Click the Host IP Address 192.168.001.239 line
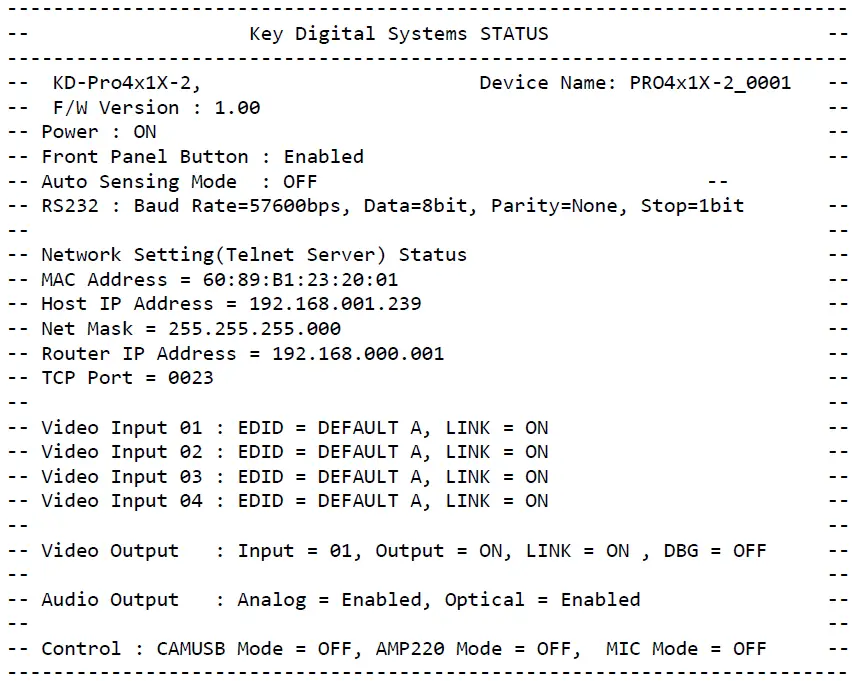Viewport: 861px width, 681px height. [231, 304]
